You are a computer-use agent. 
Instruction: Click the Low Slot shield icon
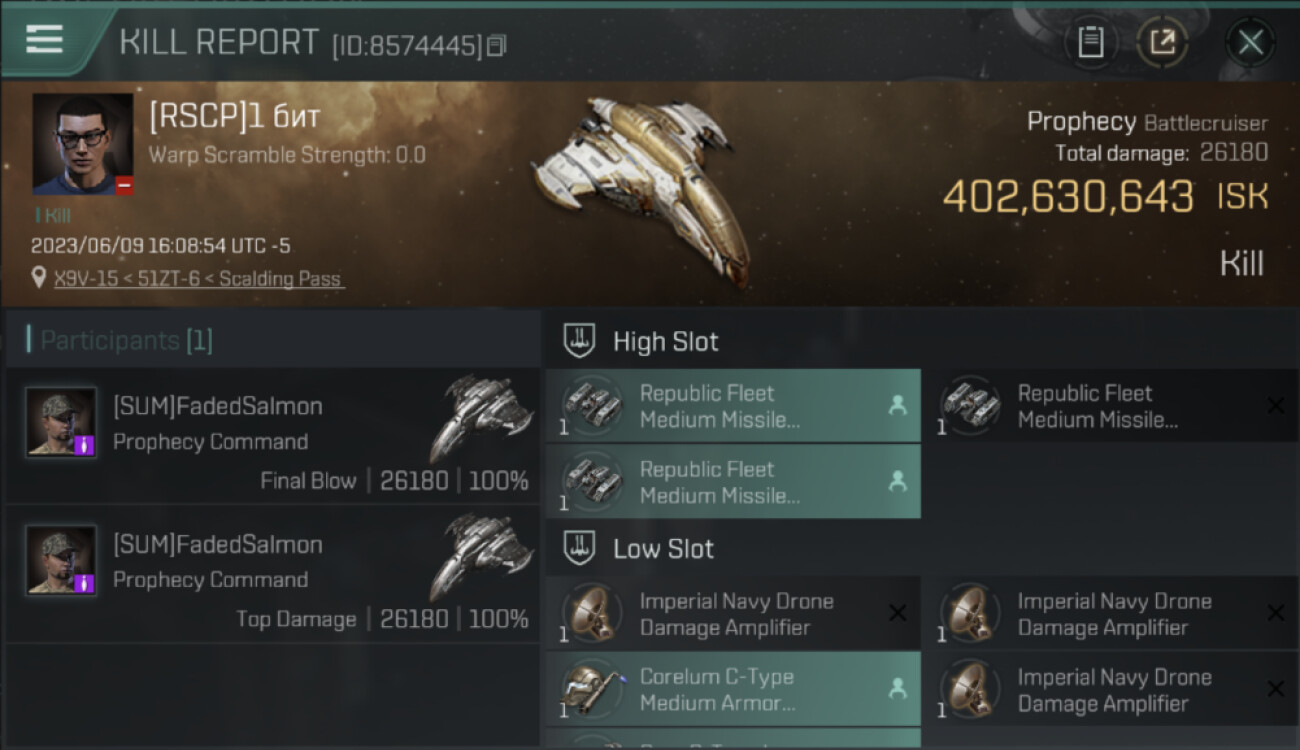click(x=580, y=548)
